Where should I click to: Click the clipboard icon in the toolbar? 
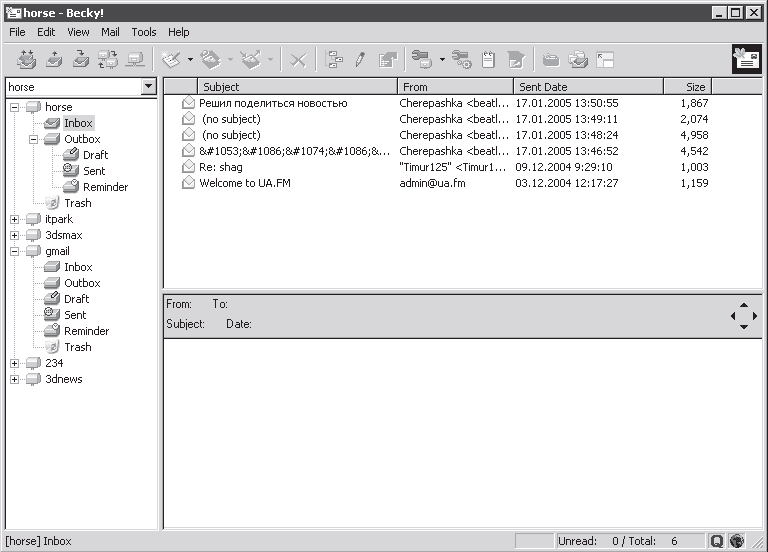[489, 60]
